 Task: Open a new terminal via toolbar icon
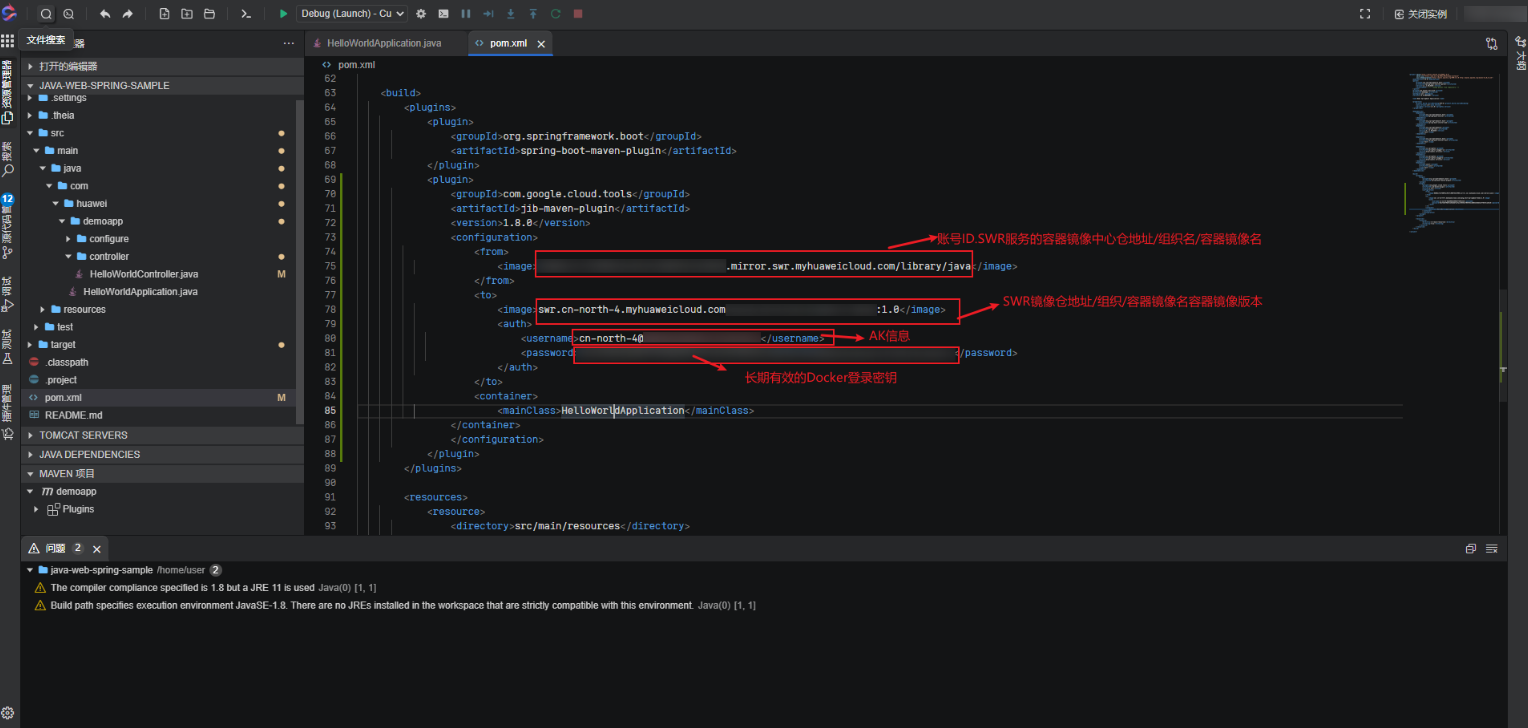click(x=246, y=14)
